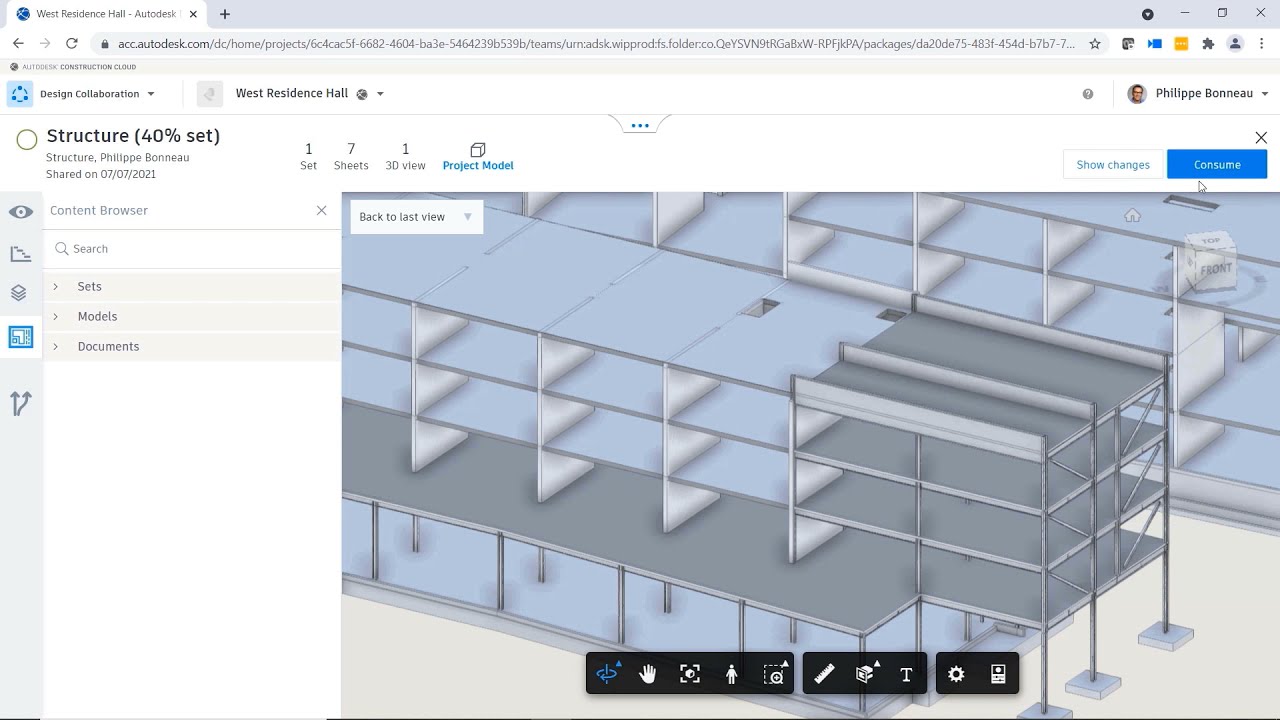Click the yellow extension icon
Image resolution: width=1280 pixels, height=720 pixels.
[1181, 44]
